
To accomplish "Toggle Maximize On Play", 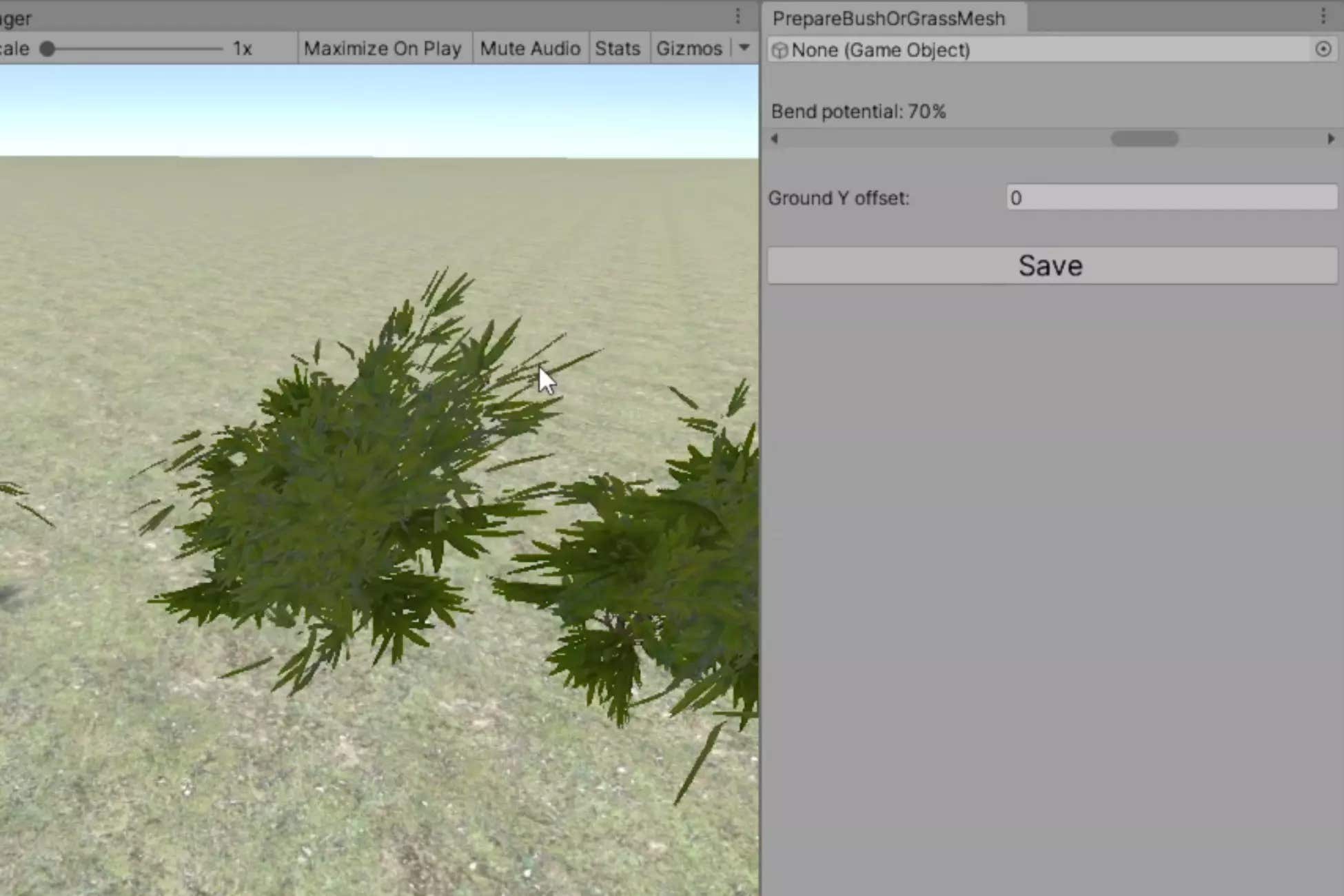I will tap(383, 48).
